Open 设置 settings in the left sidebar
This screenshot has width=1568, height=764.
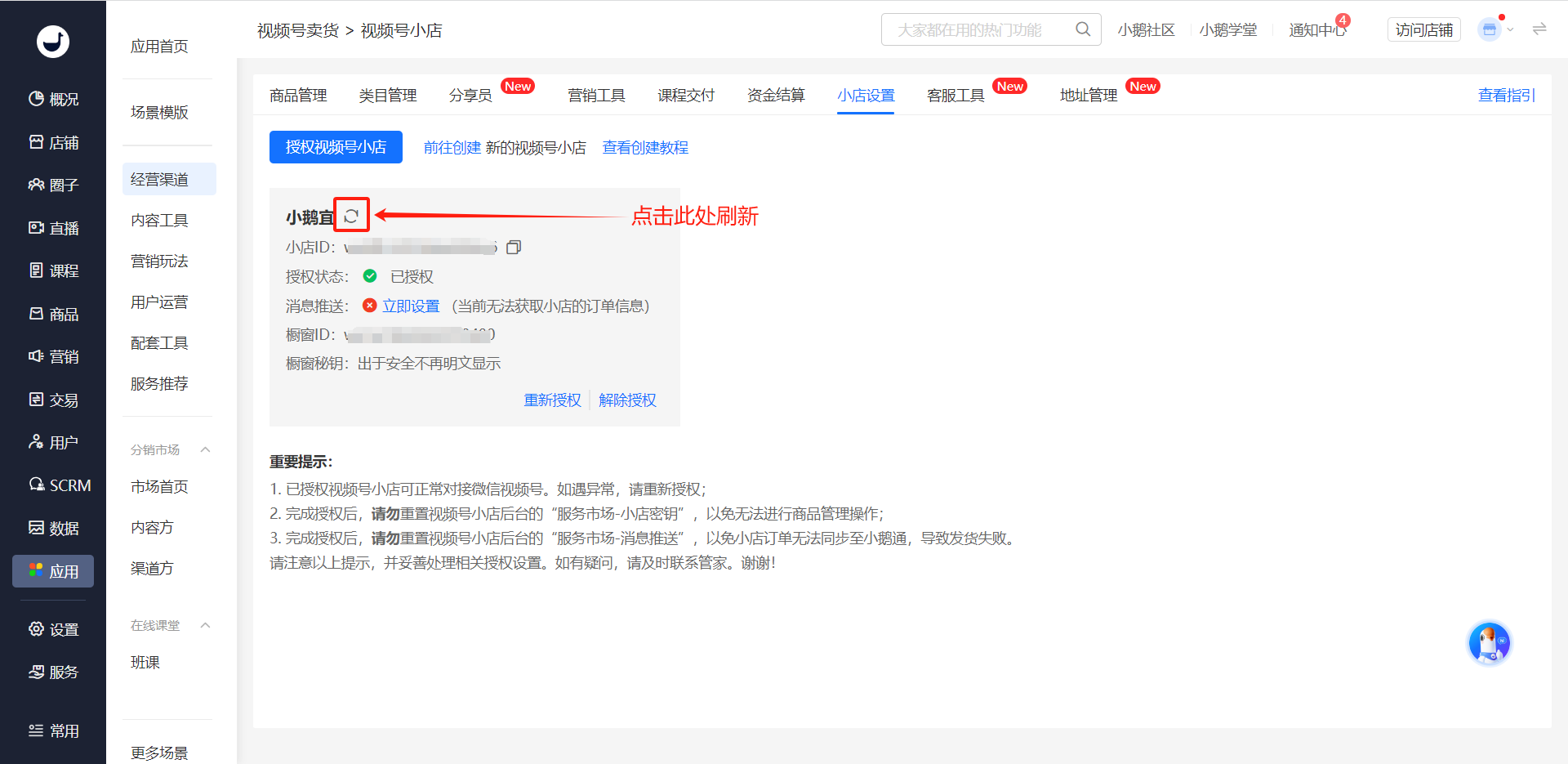(x=53, y=629)
